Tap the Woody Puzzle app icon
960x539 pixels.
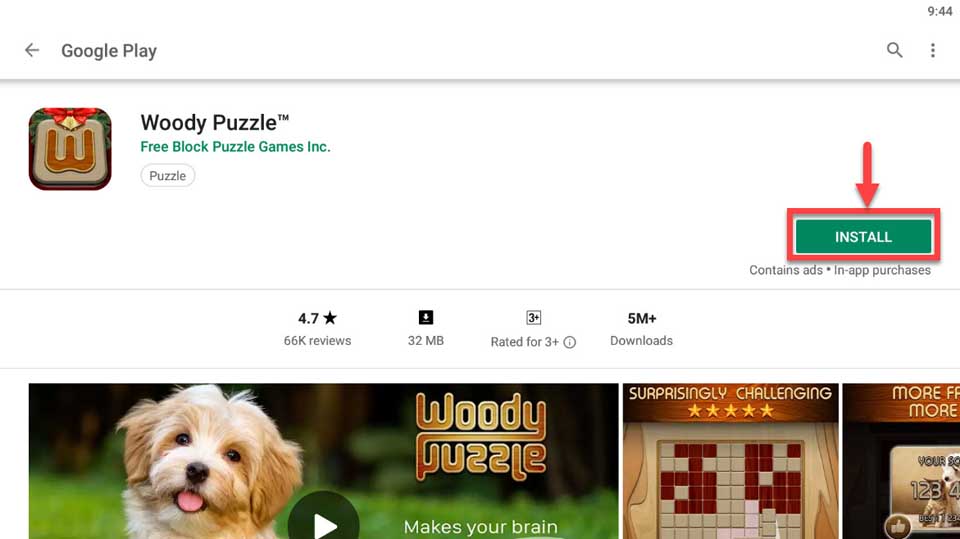click(x=70, y=149)
